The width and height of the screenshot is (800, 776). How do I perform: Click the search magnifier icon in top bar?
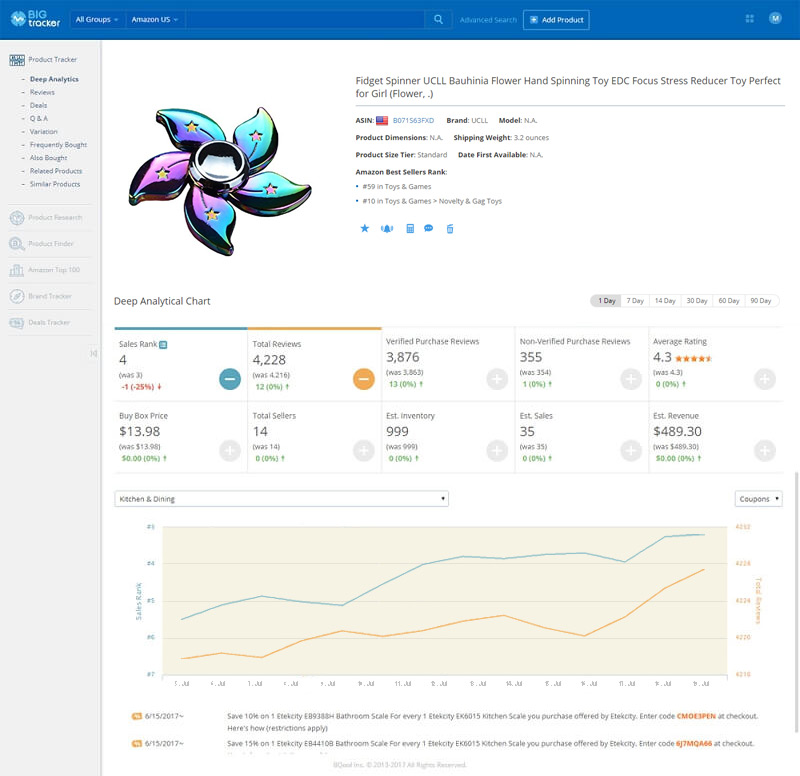pyautogui.click(x=438, y=19)
